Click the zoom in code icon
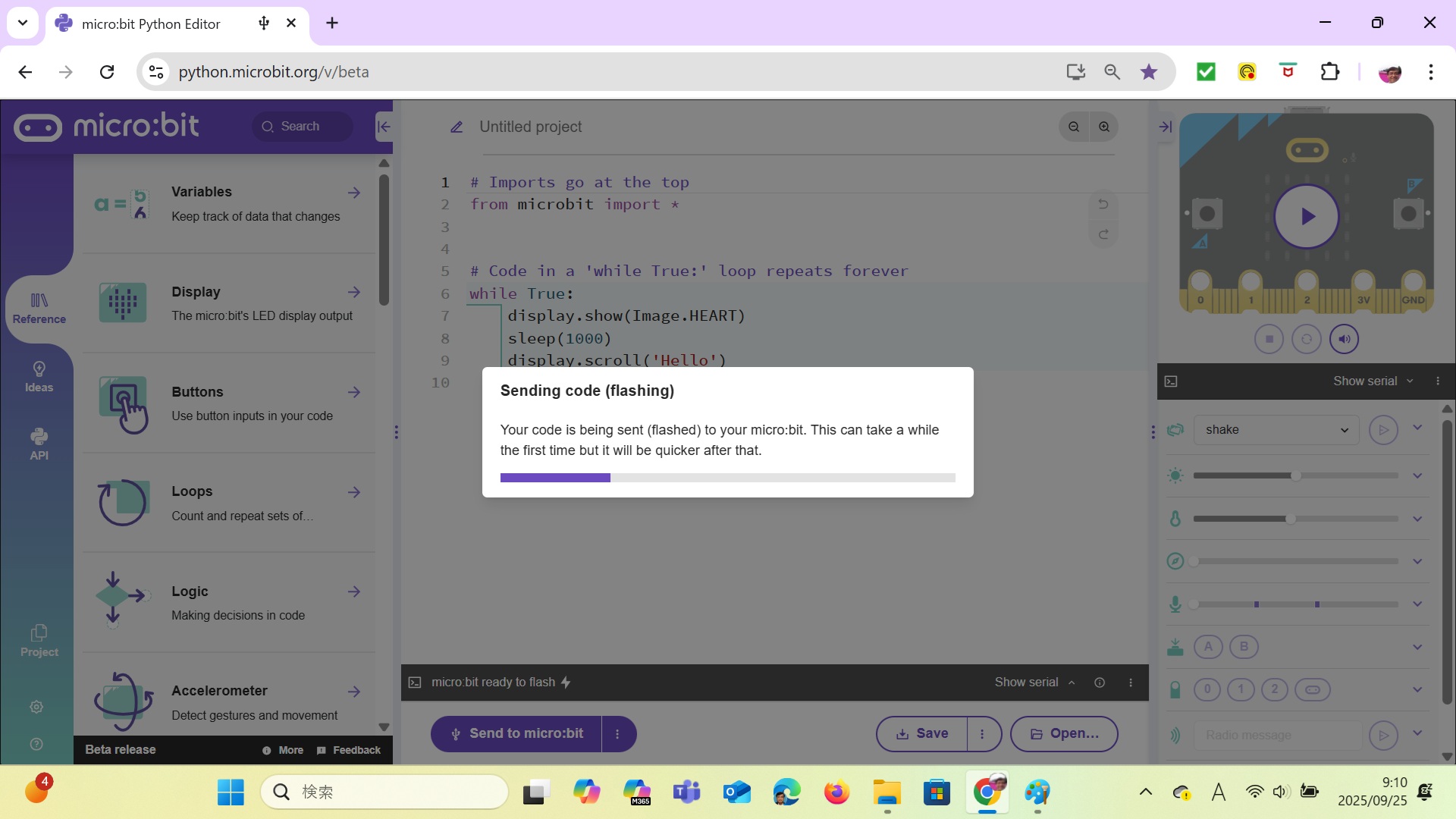 pyautogui.click(x=1104, y=127)
